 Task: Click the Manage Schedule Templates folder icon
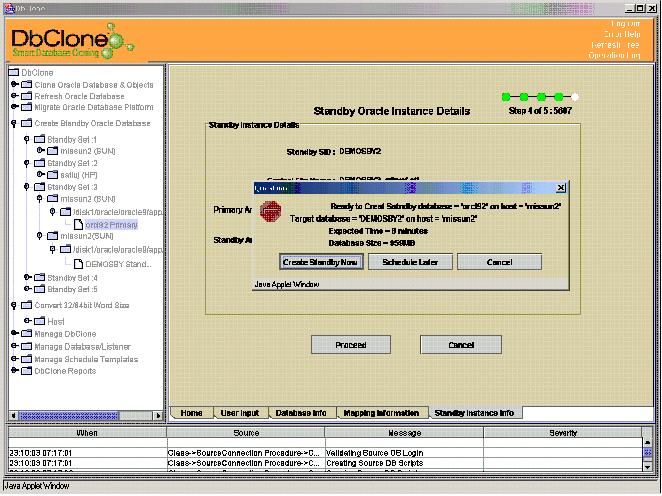tap(27, 359)
